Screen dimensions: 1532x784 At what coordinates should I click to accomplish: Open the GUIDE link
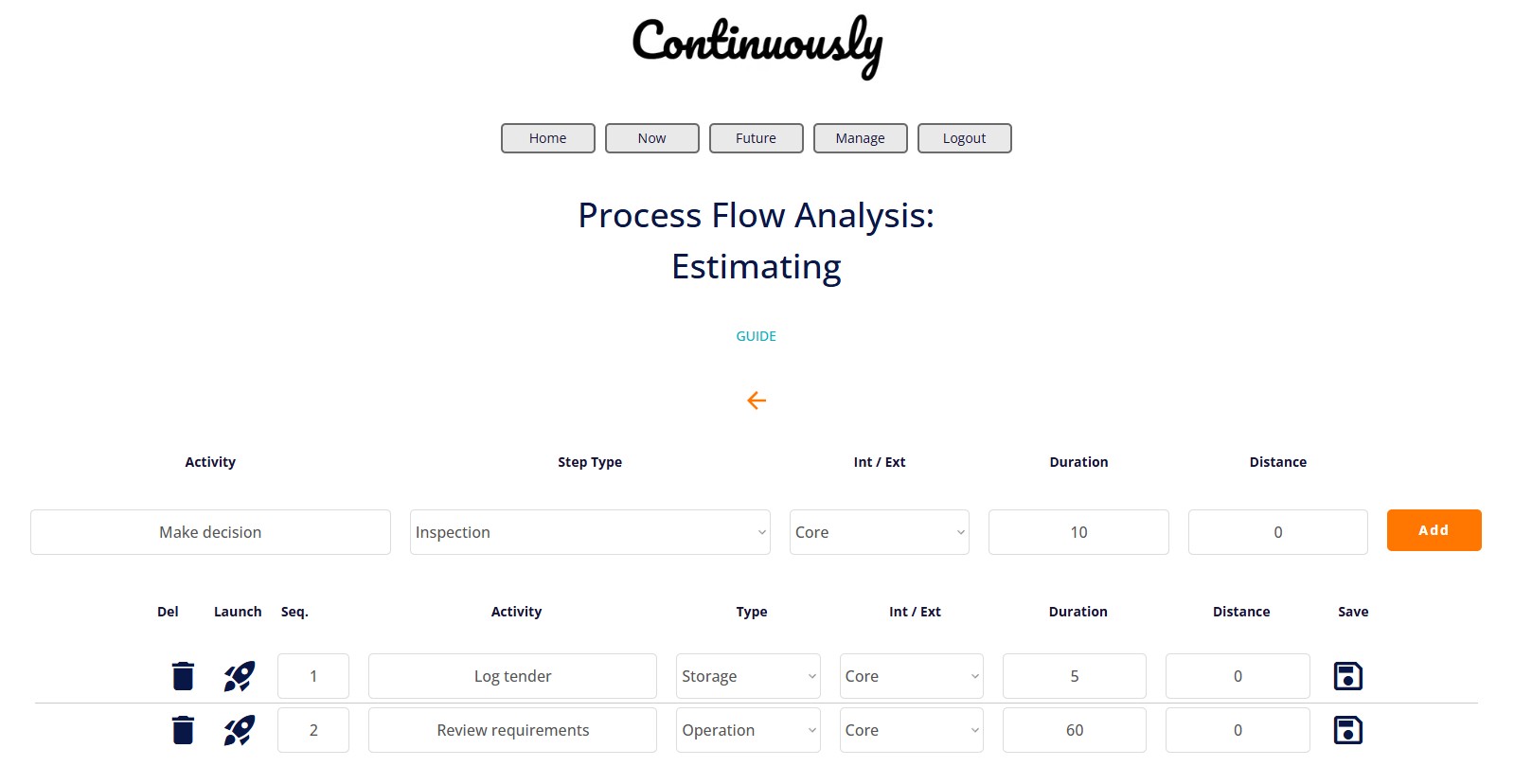[757, 336]
